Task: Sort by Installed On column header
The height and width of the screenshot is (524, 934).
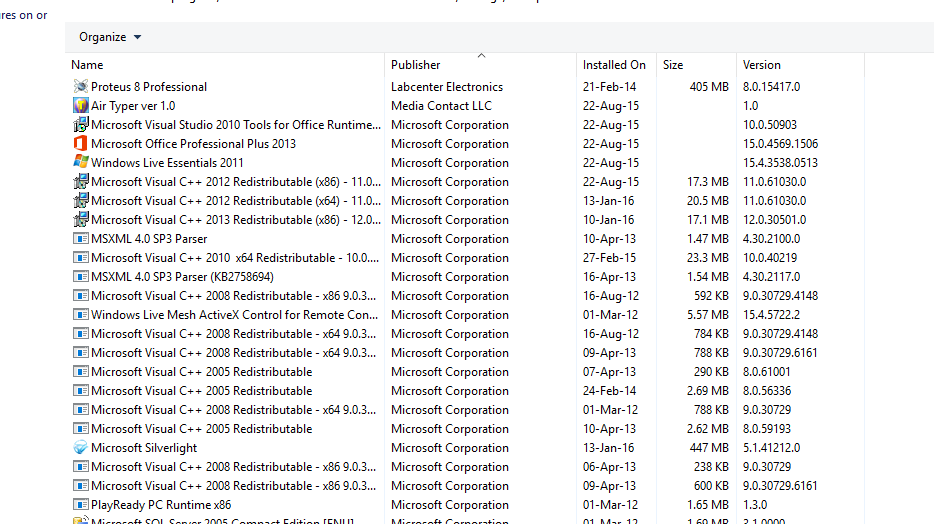Action: [614, 65]
